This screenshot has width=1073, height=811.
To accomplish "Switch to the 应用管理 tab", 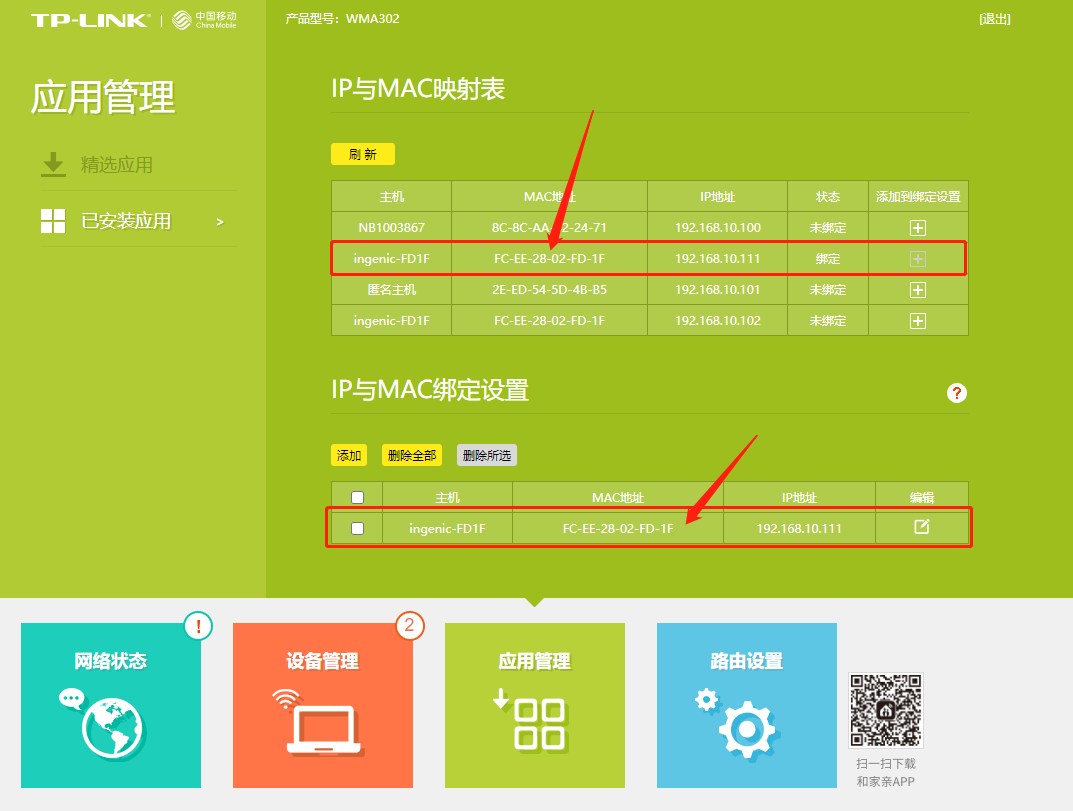I will coord(534,705).
